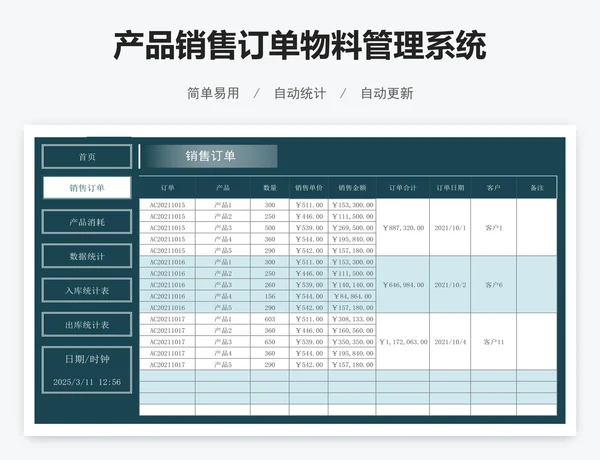Click the 销售单价 column header
This screenshot has height=460, width=600.
(x=309, y=188)
